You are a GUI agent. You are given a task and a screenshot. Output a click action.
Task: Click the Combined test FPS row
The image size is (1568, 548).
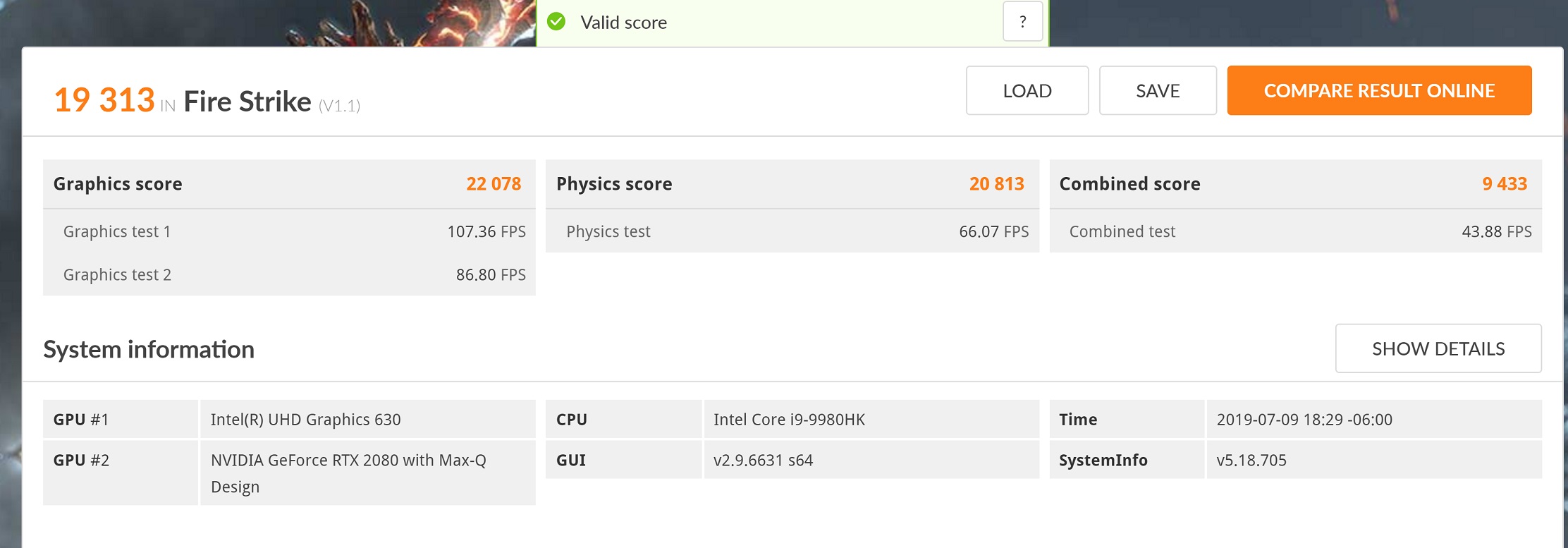[x=1296, y=231]
